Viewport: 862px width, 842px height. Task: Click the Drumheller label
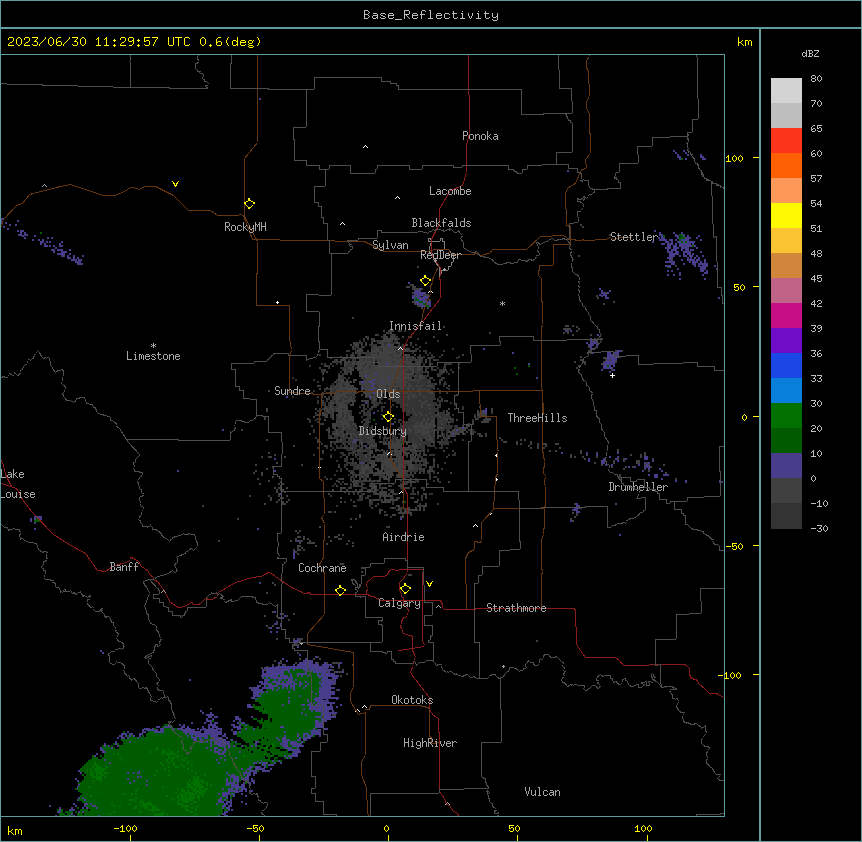[x=638, y=487]
